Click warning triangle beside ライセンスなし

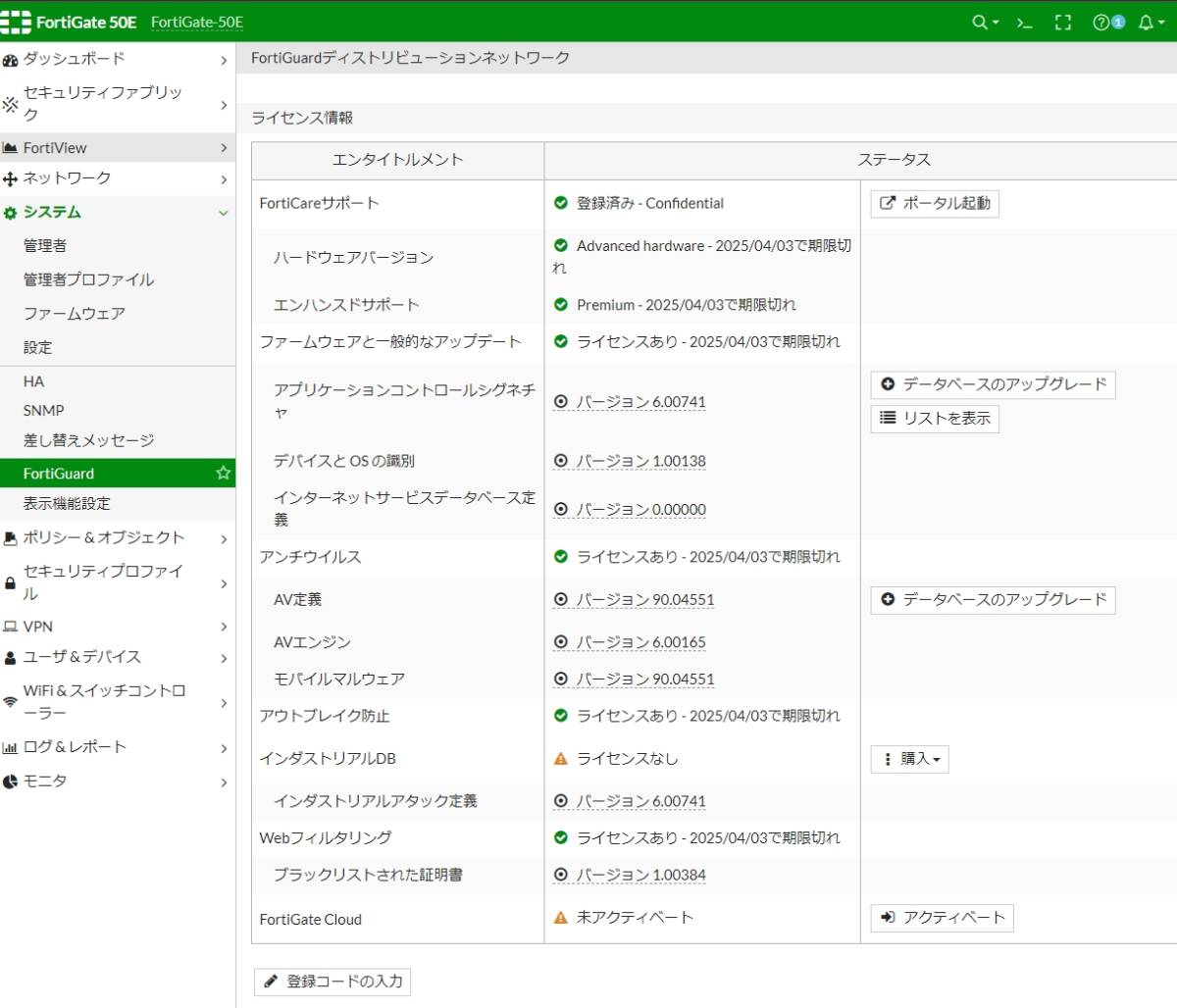tap(561, 758)
